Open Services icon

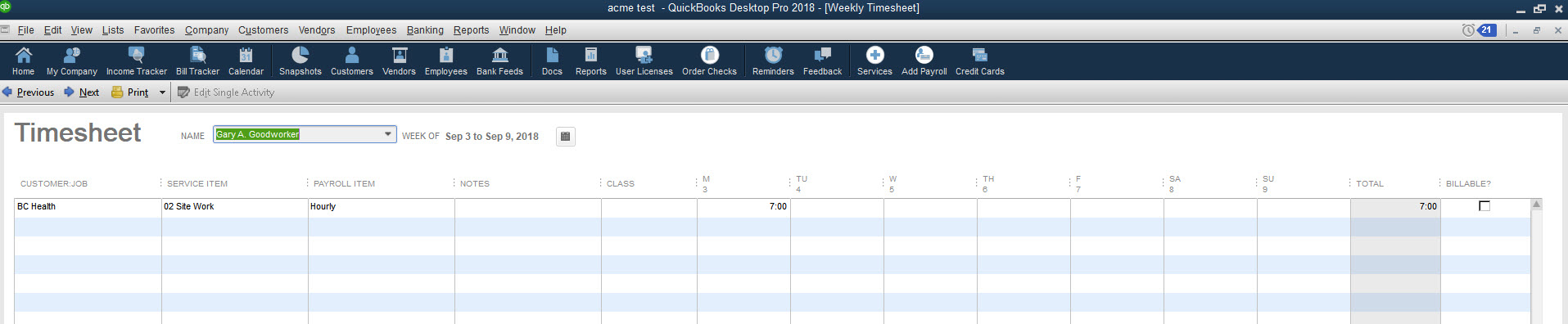coord(875,61)
